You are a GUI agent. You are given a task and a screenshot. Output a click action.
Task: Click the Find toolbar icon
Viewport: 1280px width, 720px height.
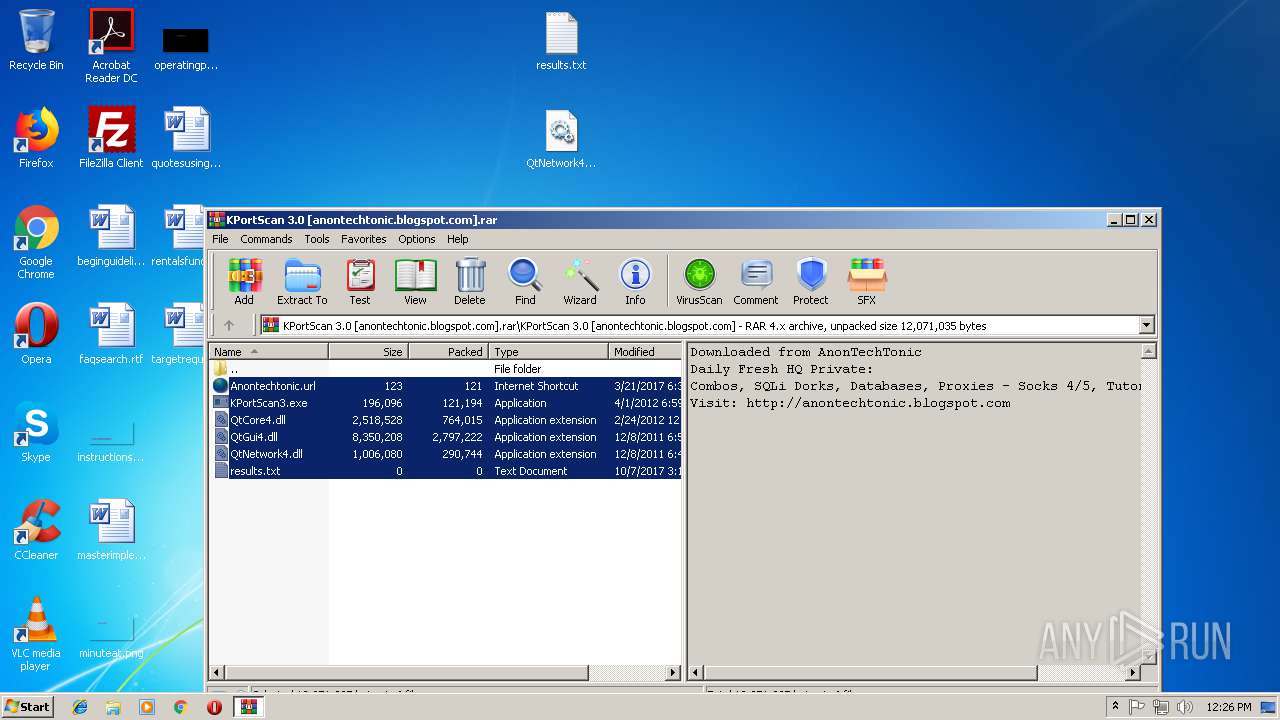click(x=525, y=281)
